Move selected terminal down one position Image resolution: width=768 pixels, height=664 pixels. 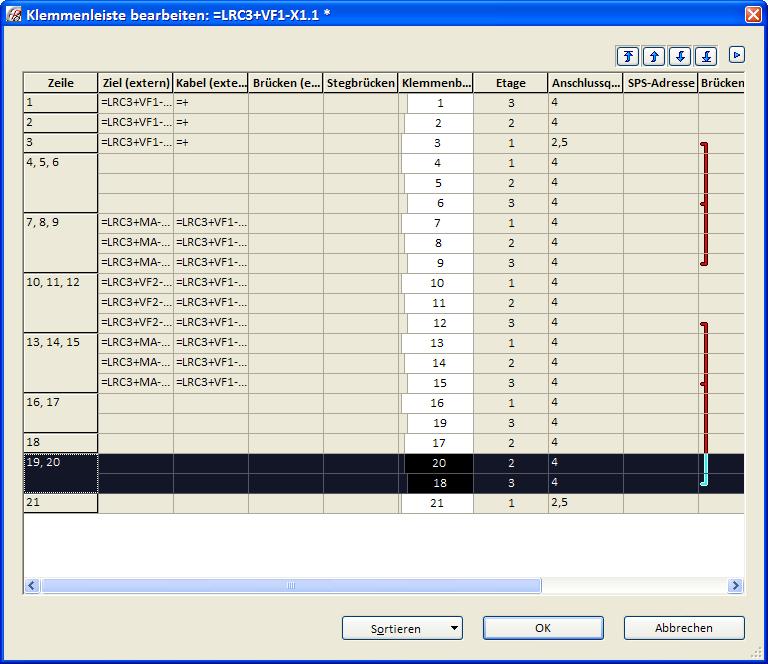[x=680, y=56]
